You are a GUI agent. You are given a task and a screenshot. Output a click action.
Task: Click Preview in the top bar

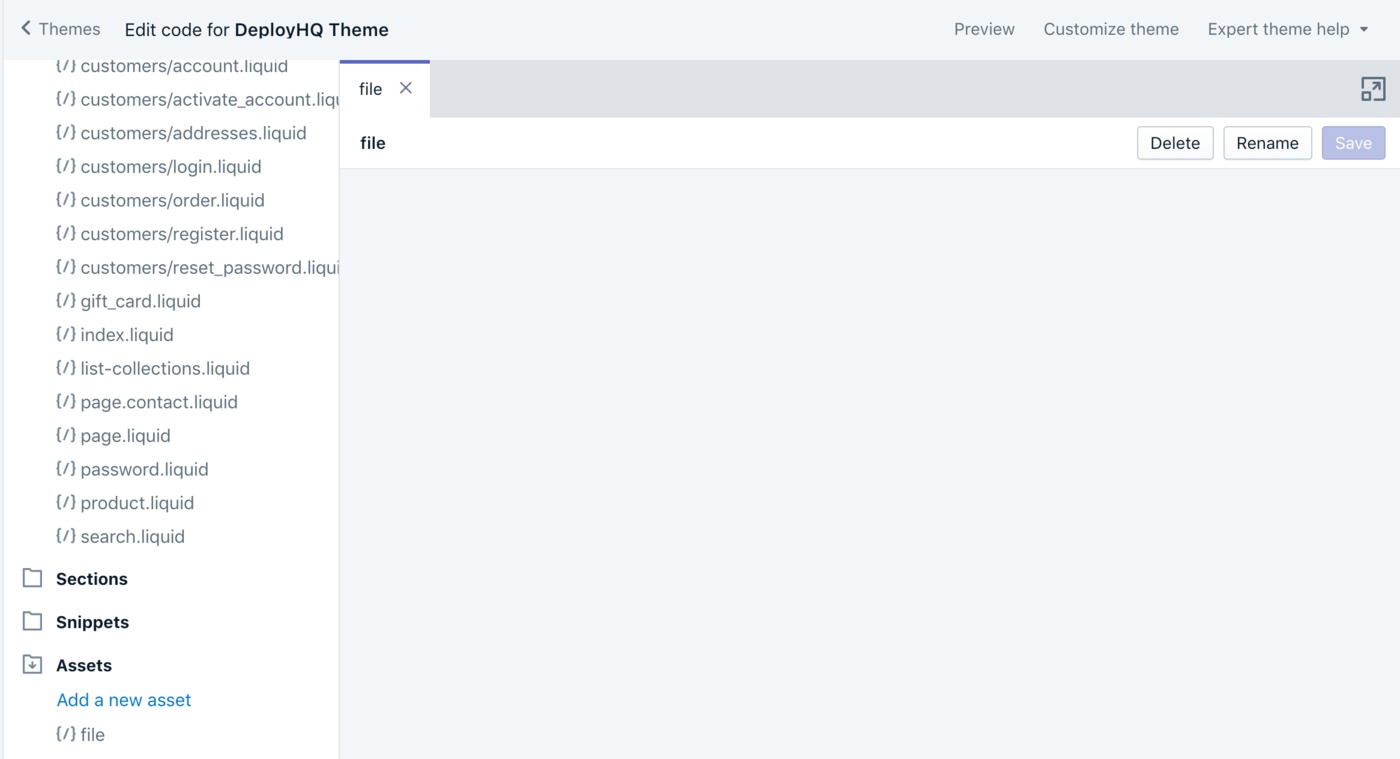coord(984,29)
